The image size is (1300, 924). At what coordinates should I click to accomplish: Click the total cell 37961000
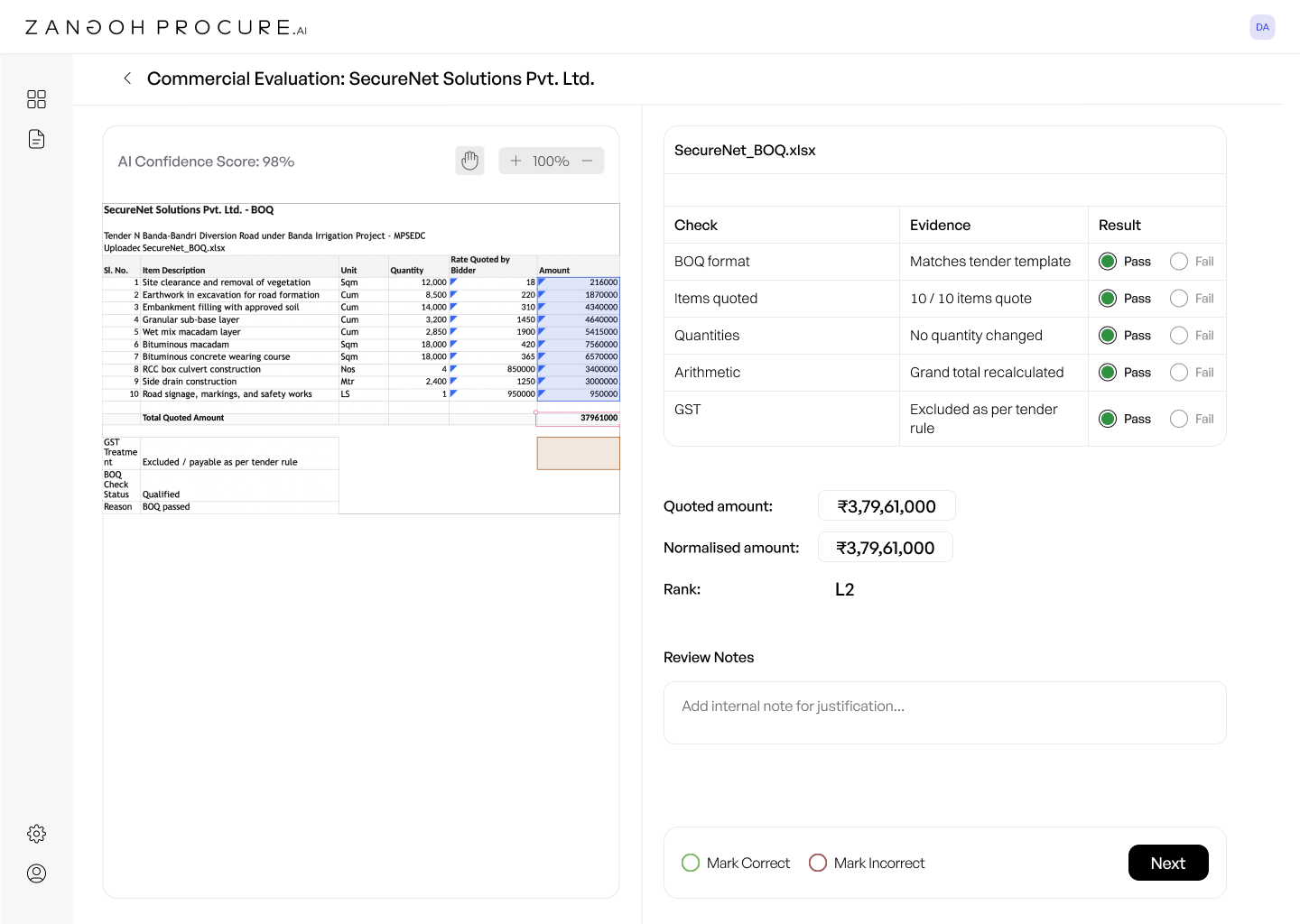tap(578, 418)
